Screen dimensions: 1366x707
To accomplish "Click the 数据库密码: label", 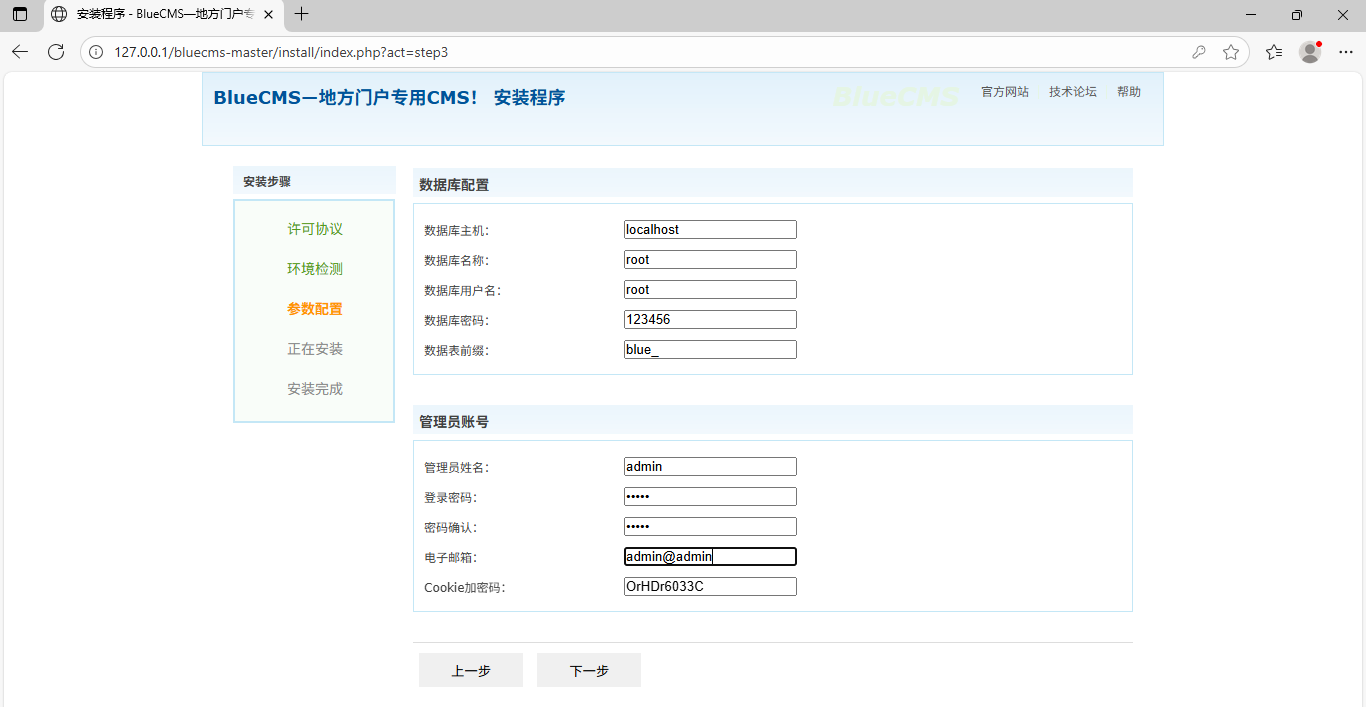I will point(457,321).
